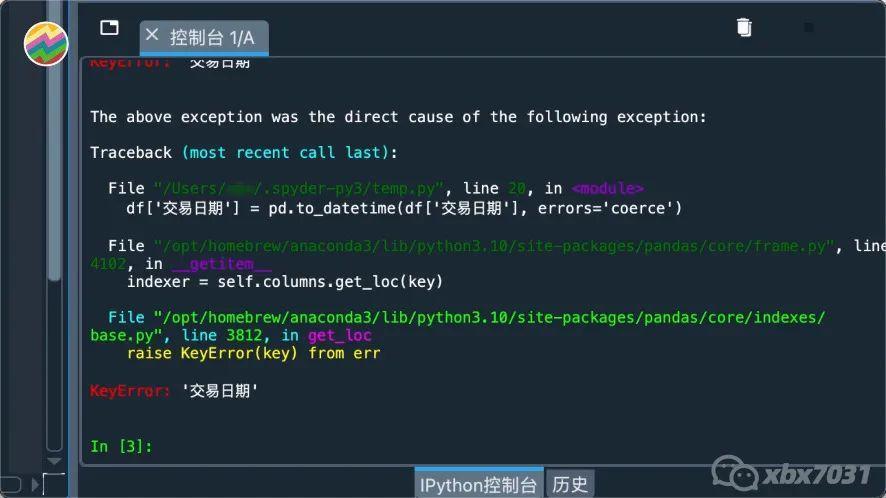
Task: Click the trash icon to clear variables
Action: (x=744, y=27)
